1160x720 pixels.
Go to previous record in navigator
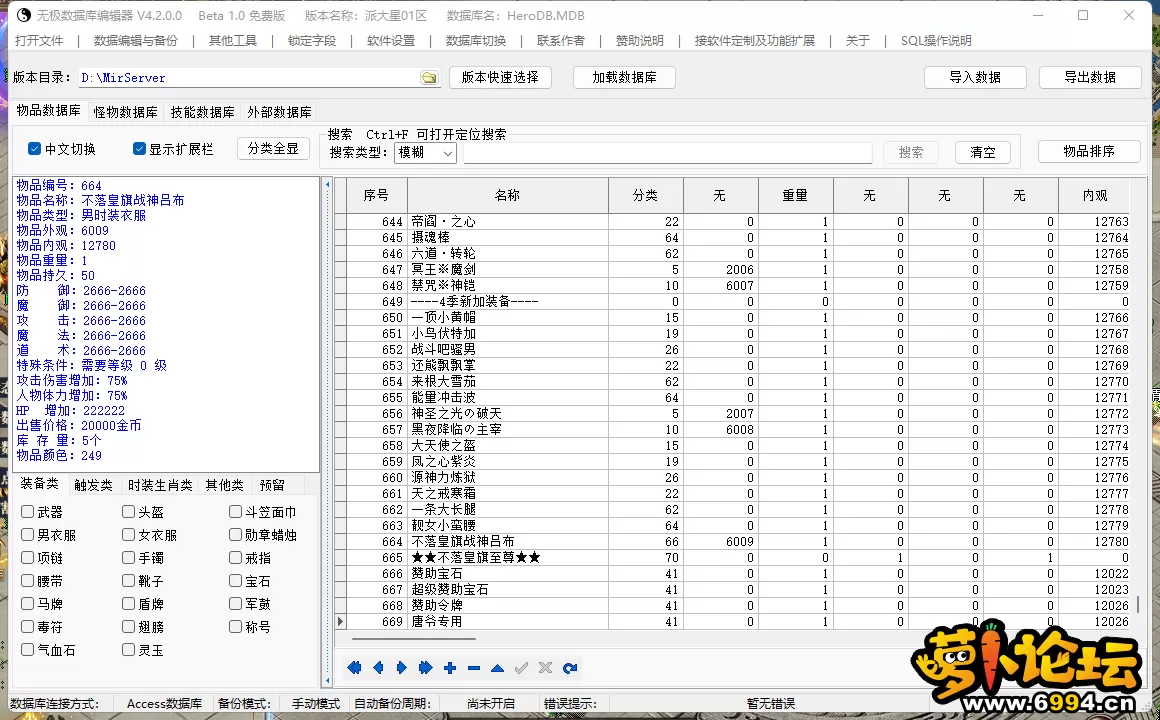pyautogui.click(x=378, y=668)
